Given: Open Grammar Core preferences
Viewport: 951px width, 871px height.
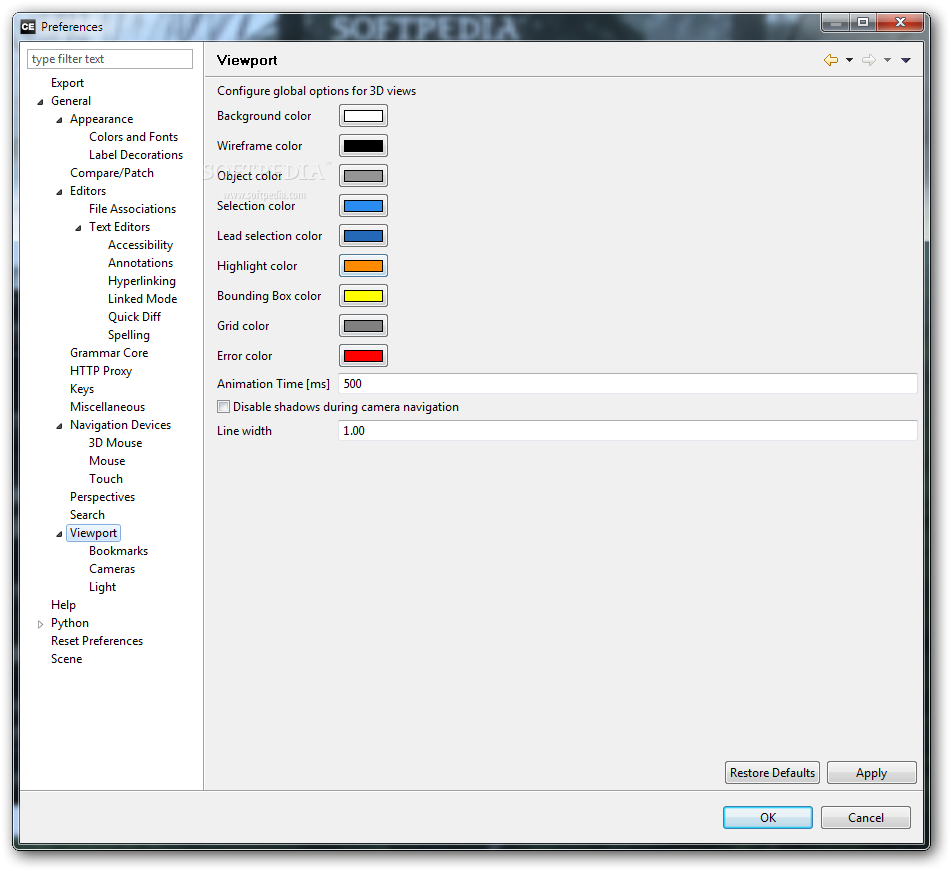Looking at the screenshot, I should click(x=109, y=353).
